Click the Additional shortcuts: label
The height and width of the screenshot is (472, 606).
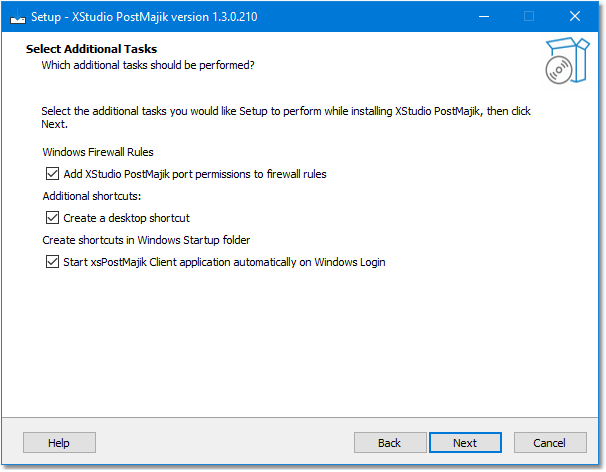(x=92, y=196)
